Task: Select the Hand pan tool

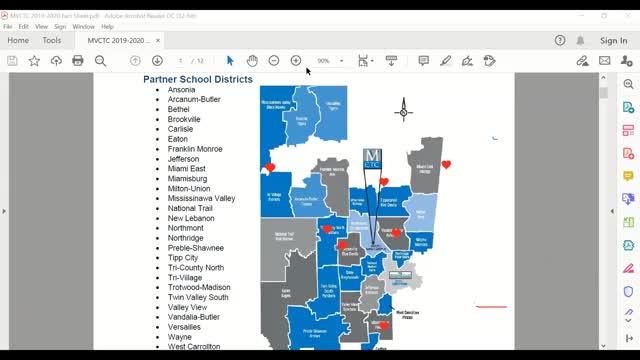Action: tap(252, 61)
